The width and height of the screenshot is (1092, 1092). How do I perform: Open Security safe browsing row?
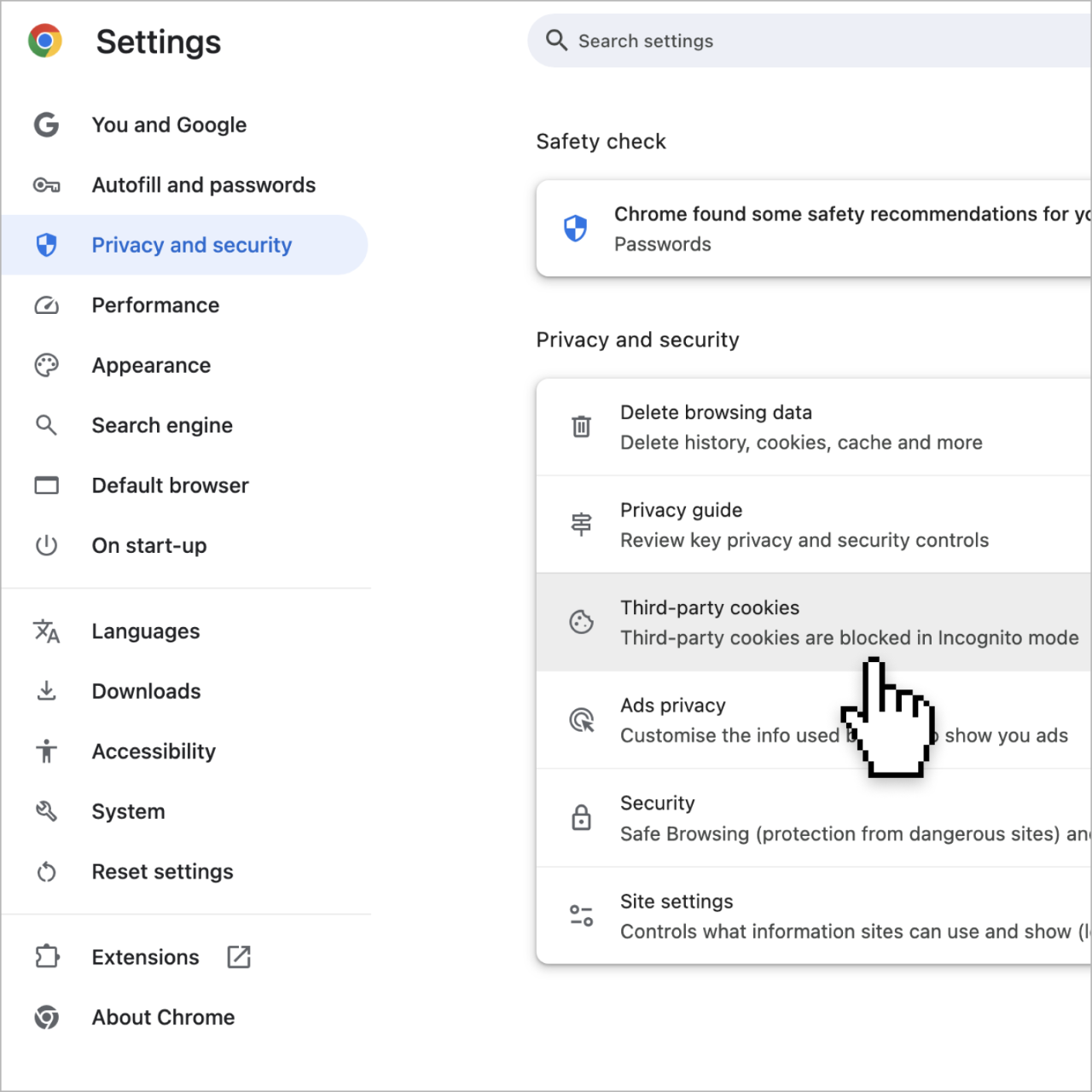[814, 818]
